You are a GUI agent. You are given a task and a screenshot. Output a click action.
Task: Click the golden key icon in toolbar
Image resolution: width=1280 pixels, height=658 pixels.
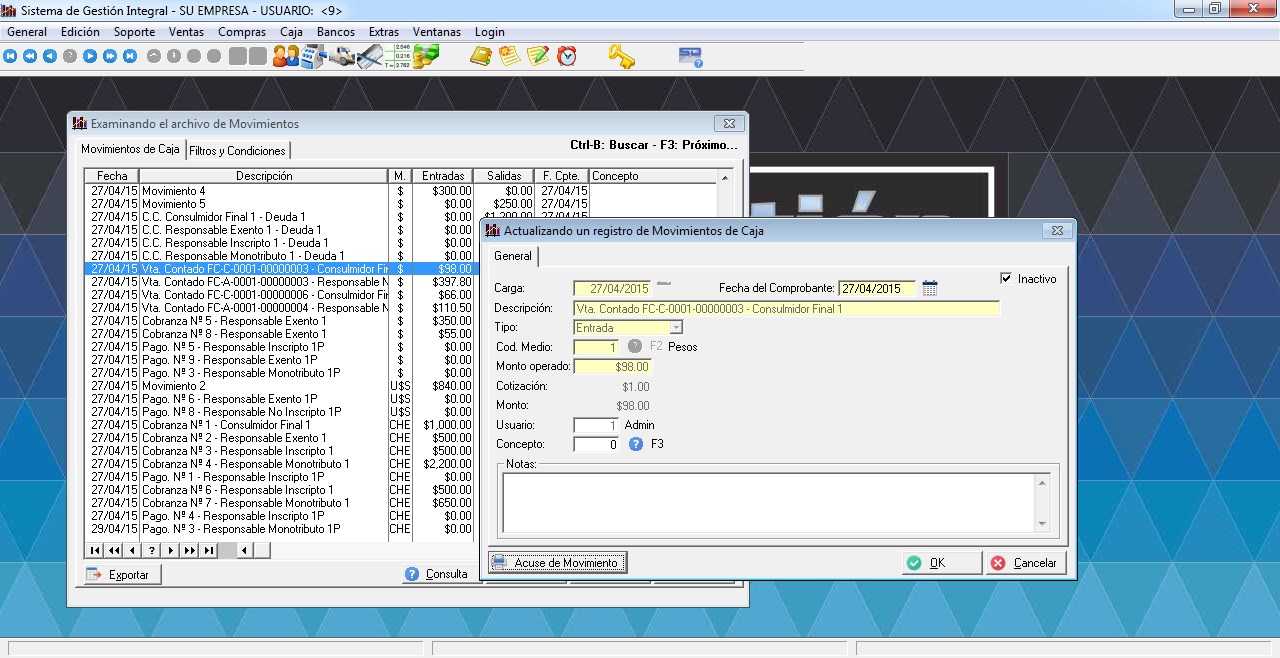622,57
